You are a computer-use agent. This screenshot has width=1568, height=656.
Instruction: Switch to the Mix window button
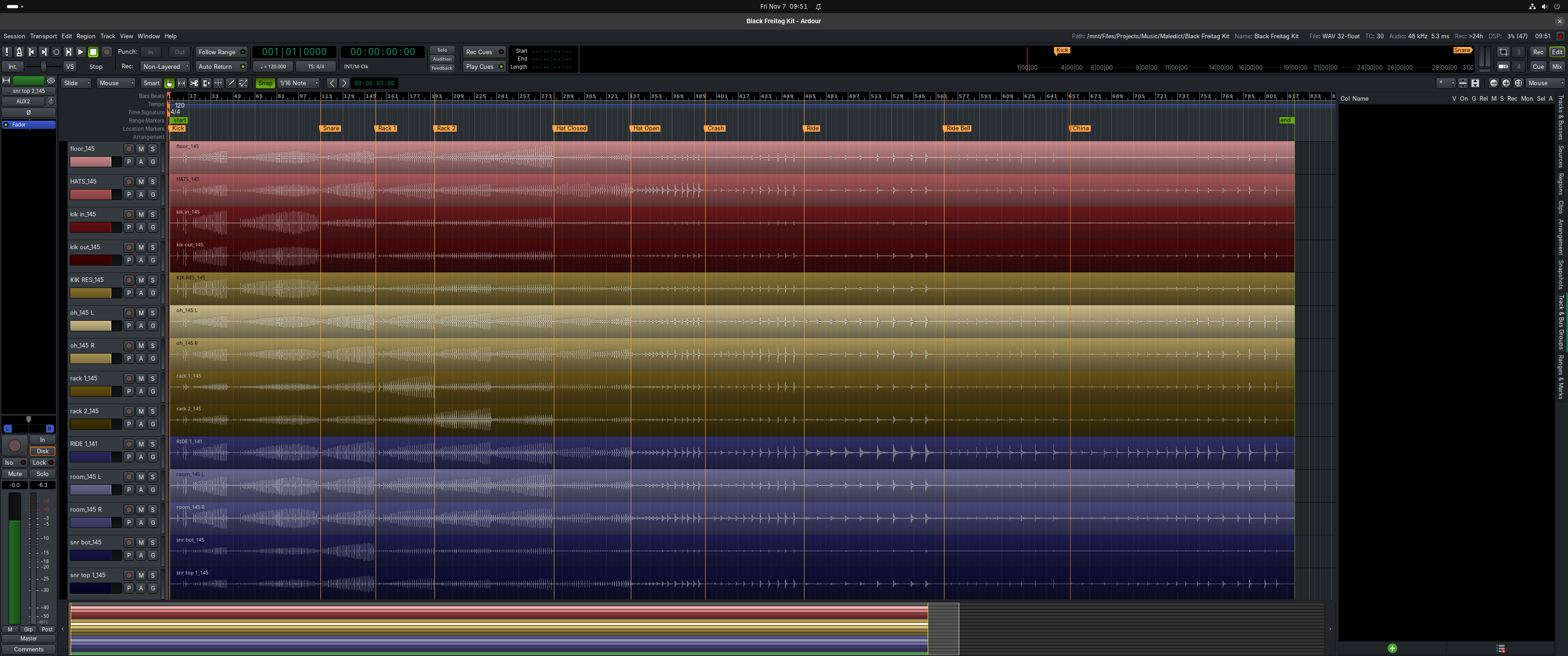pyautogui.click(x=1557, y=67)
